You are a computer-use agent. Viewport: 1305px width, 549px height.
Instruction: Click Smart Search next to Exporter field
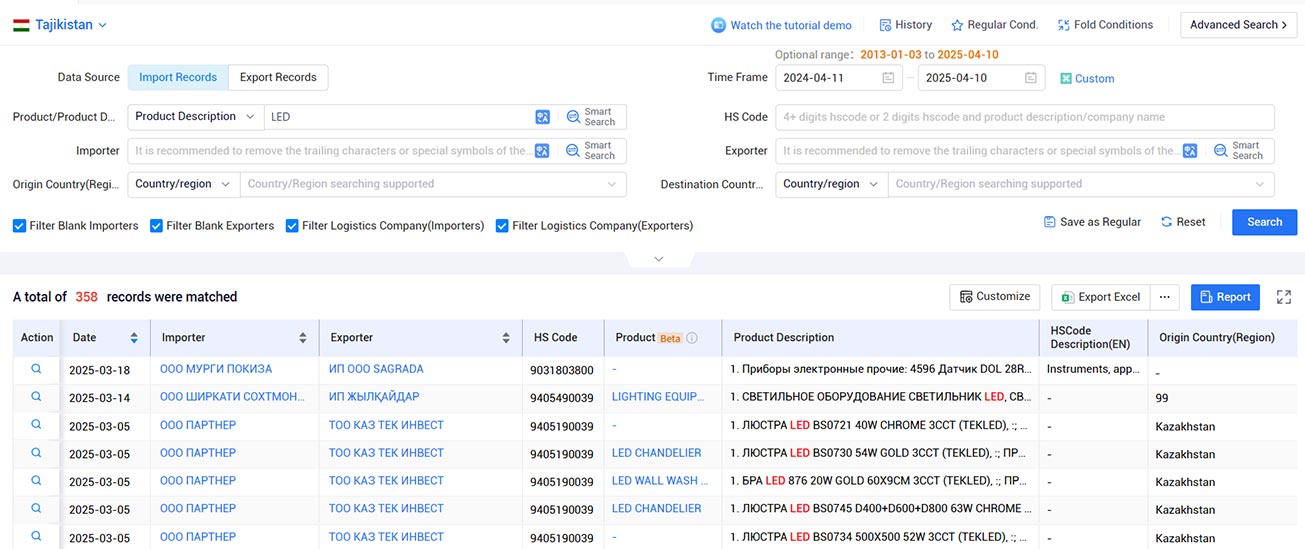tap(1239, 151)
